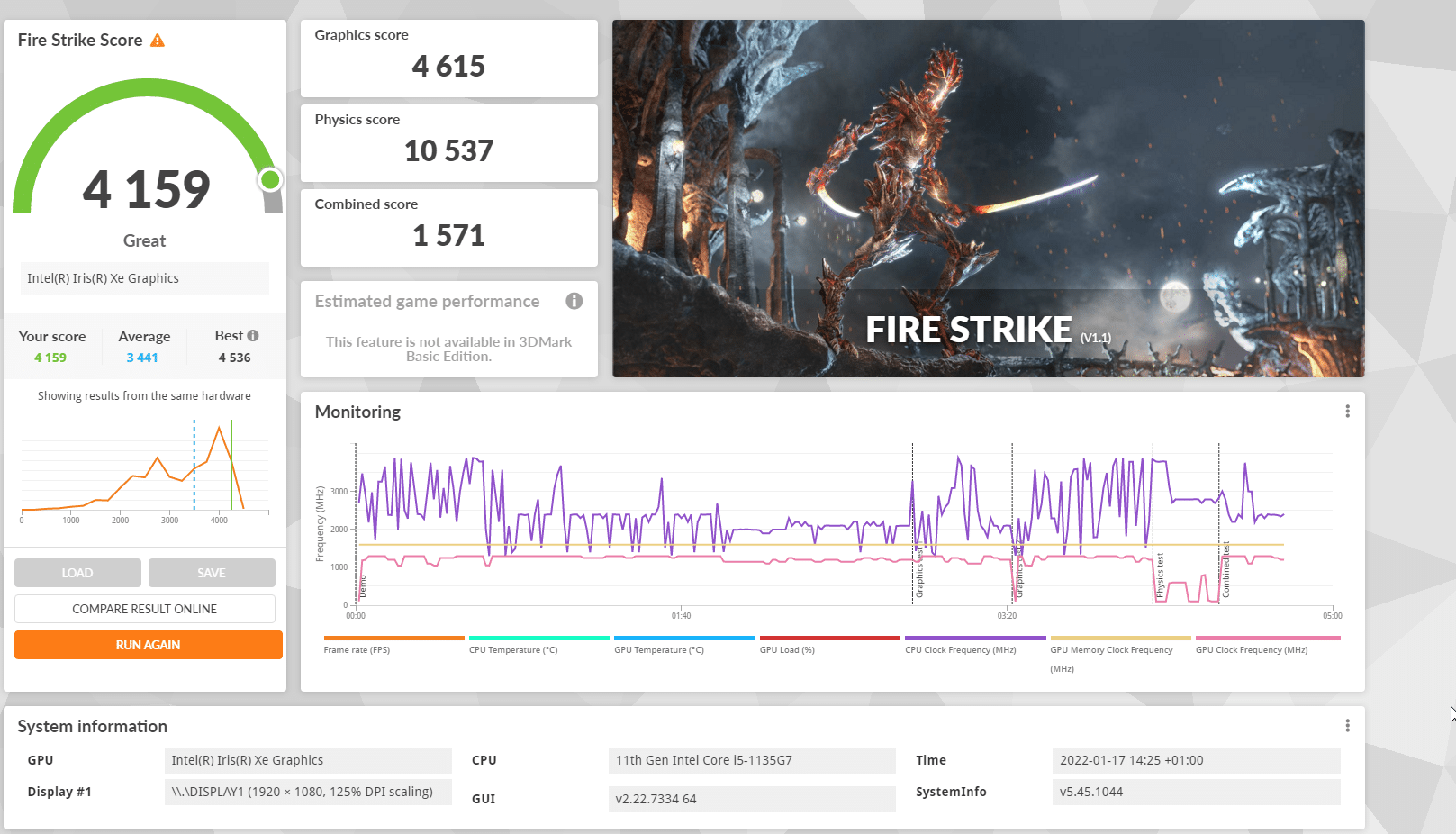Click the Intel(R) Iris(R) Xe Graphics field under score
This screenshot has height=834, width=1456.
click(x=144, y=278)
